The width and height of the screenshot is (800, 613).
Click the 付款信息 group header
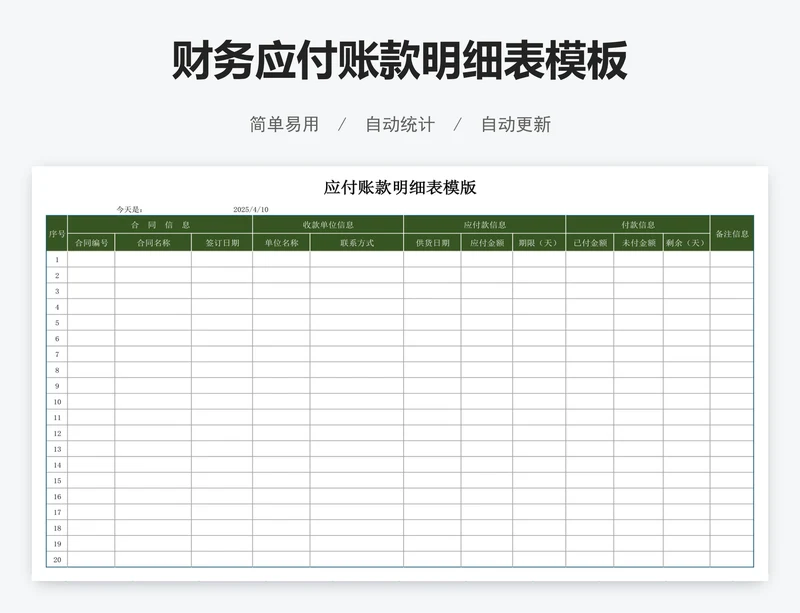click(x=638, y=225)
